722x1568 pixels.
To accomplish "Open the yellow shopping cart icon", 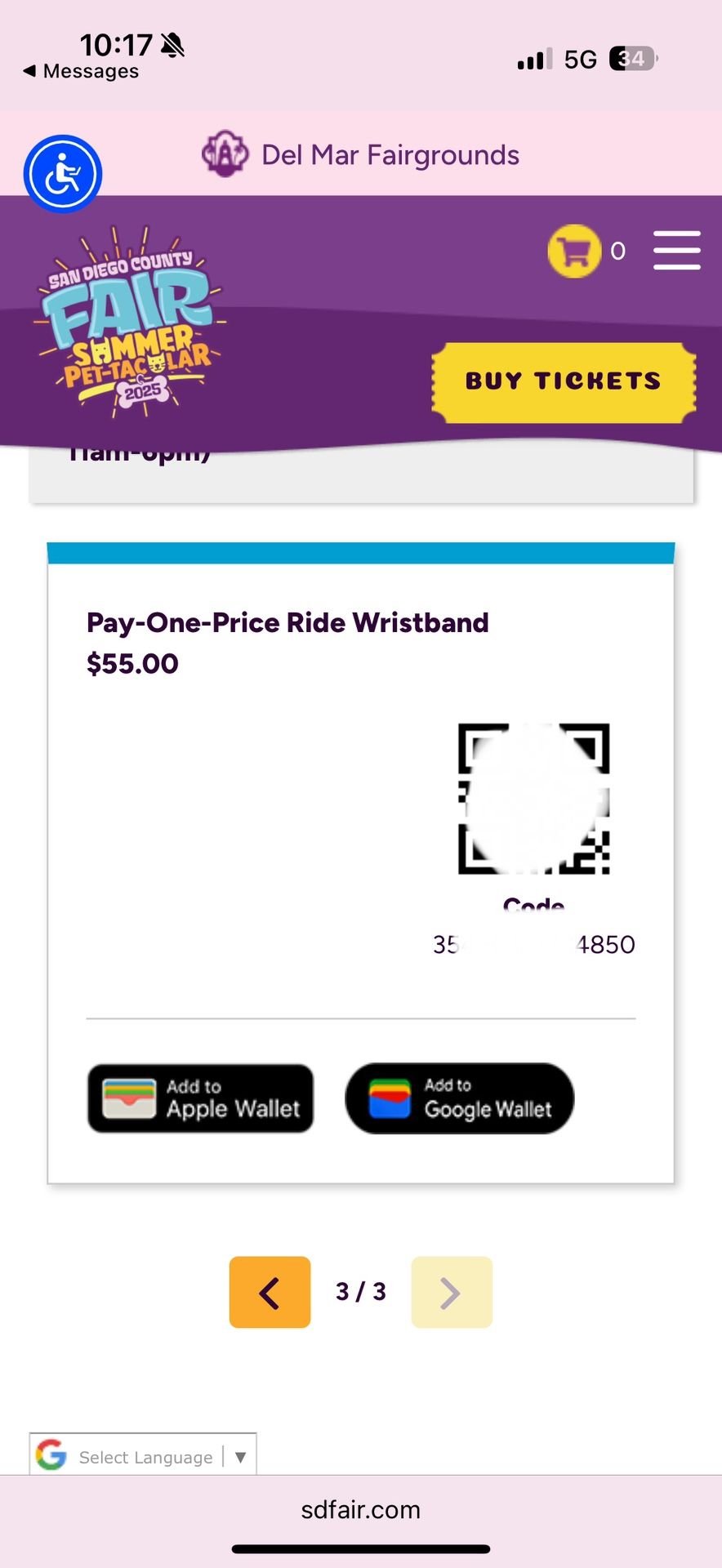I will point(574,251).
